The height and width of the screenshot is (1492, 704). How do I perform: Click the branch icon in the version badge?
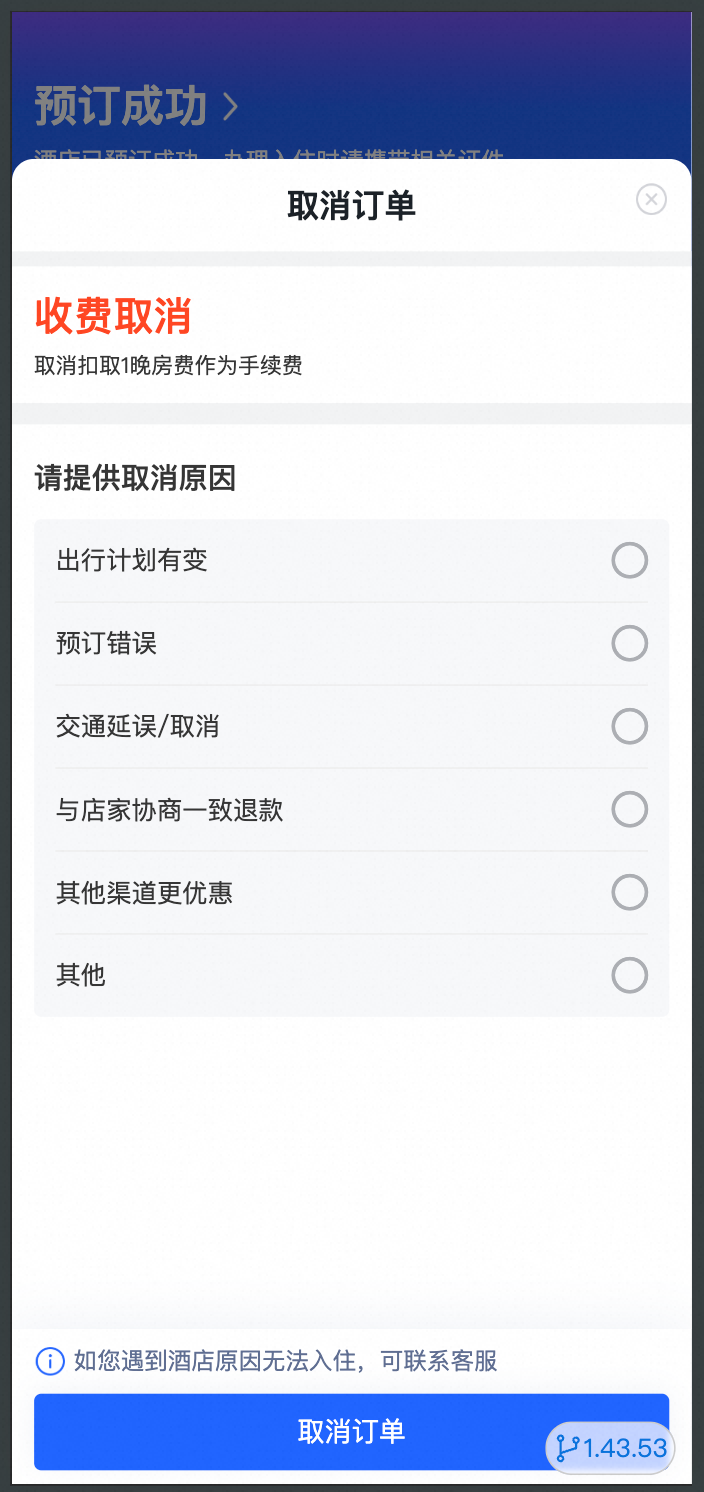point(568,1448)
